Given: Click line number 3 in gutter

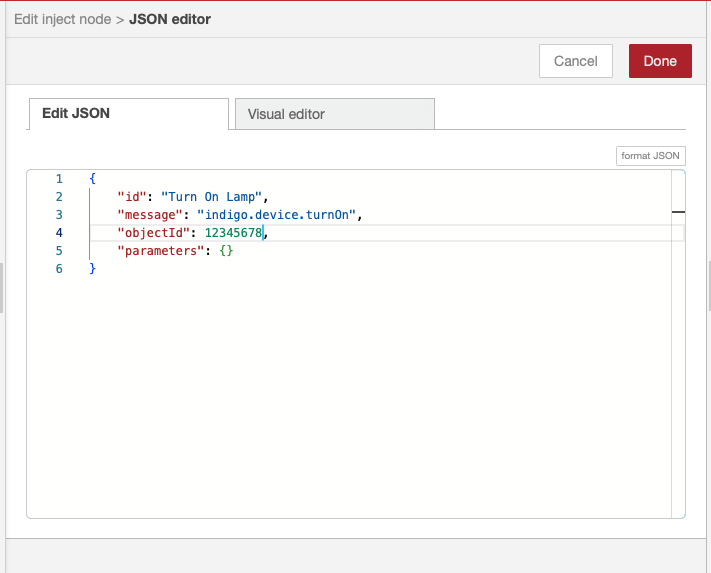Looking at the screenshot, I should point(59,215).
